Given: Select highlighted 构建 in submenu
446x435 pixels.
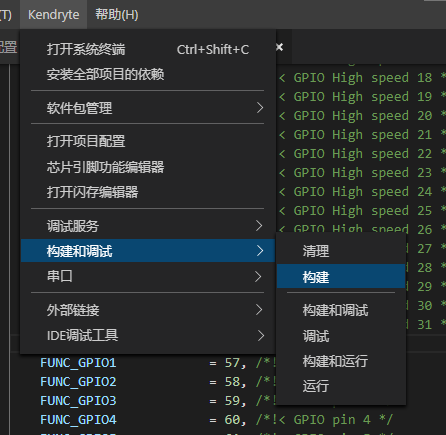Looking at the screenshot, I should [341, 276].
